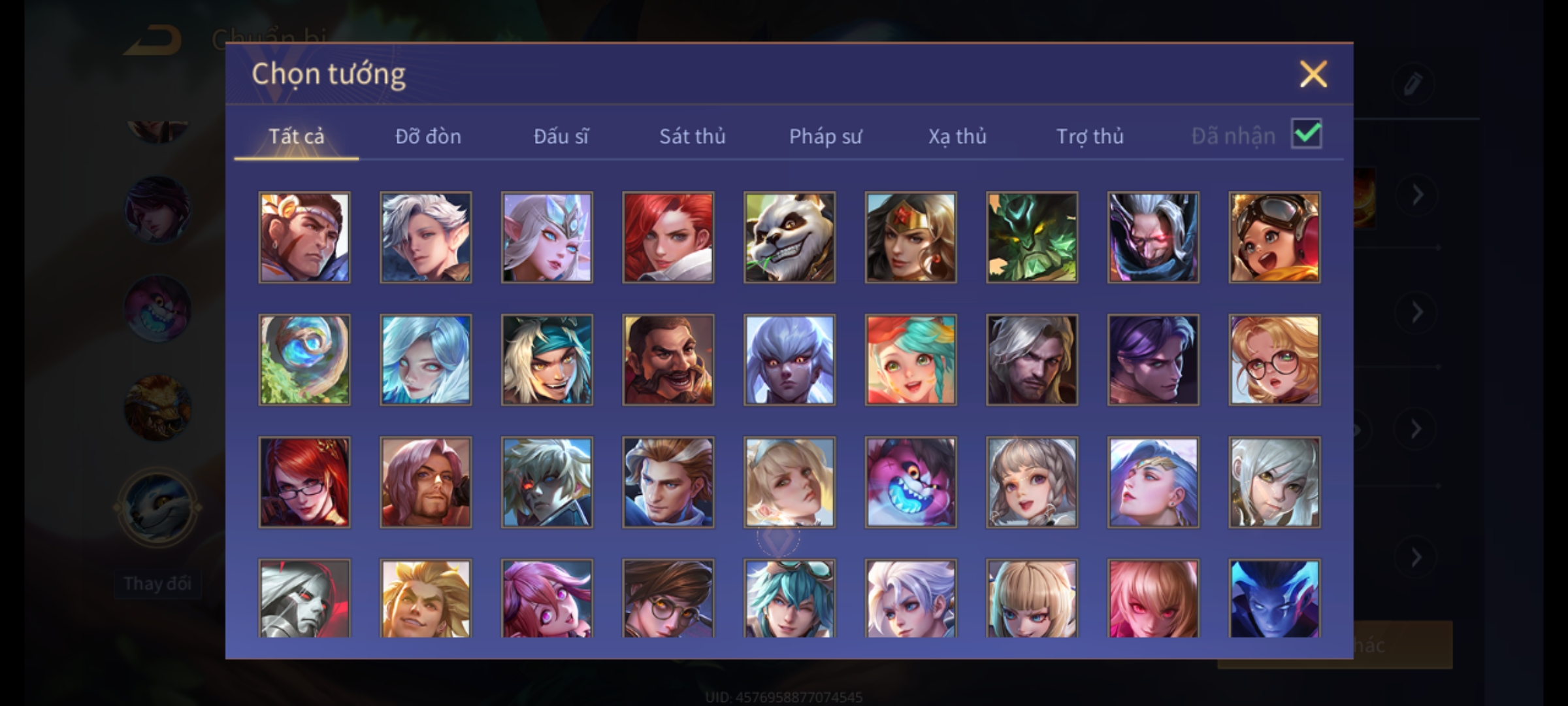This screenshot has width=1568, height=706.
Task: Select the Đấu sĩ tab
Action: tap(561, 137)
